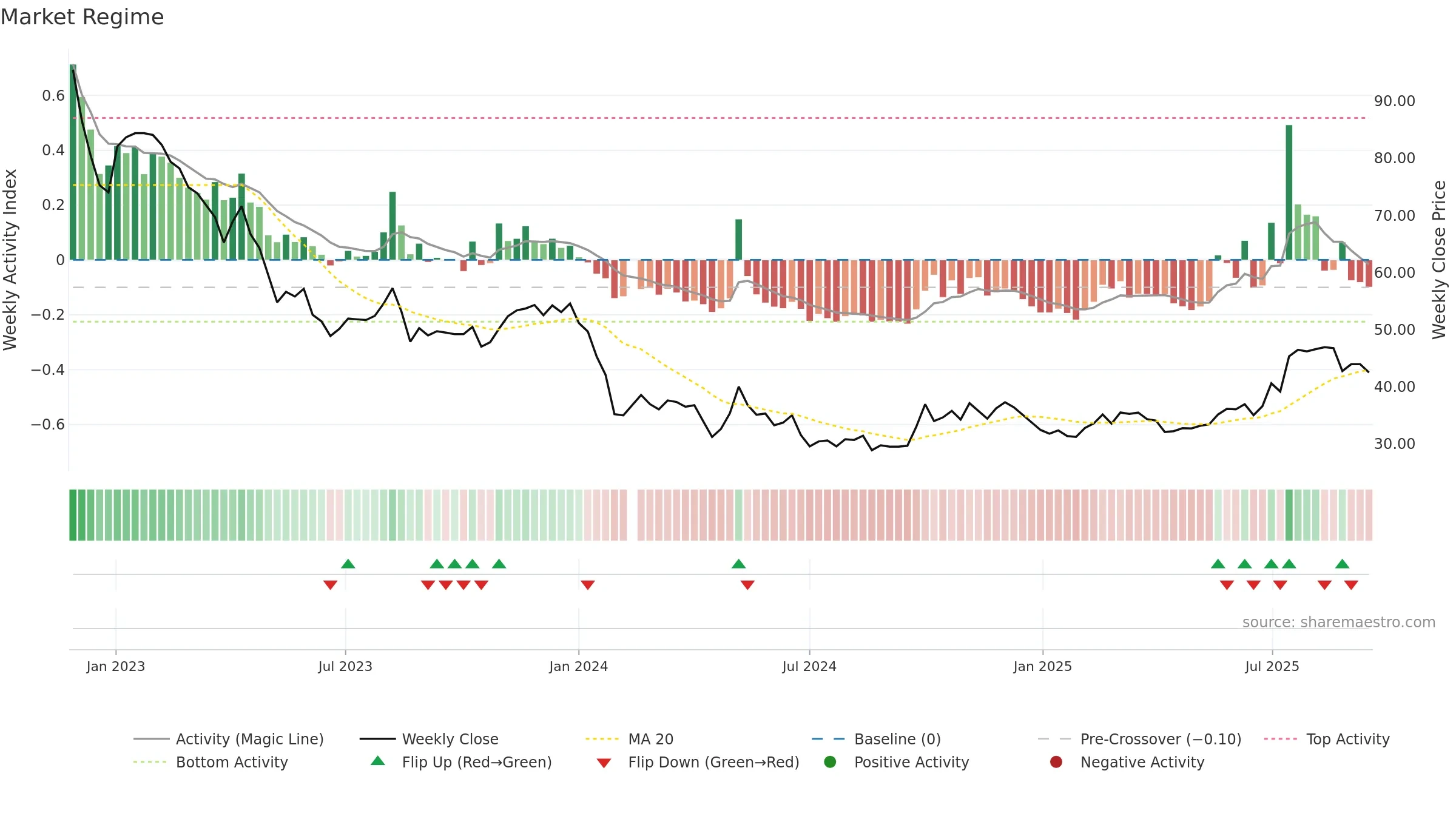The image size is (1456, 819).
Task: Toggle the Positive Activity legend entry
Action: 897,762
